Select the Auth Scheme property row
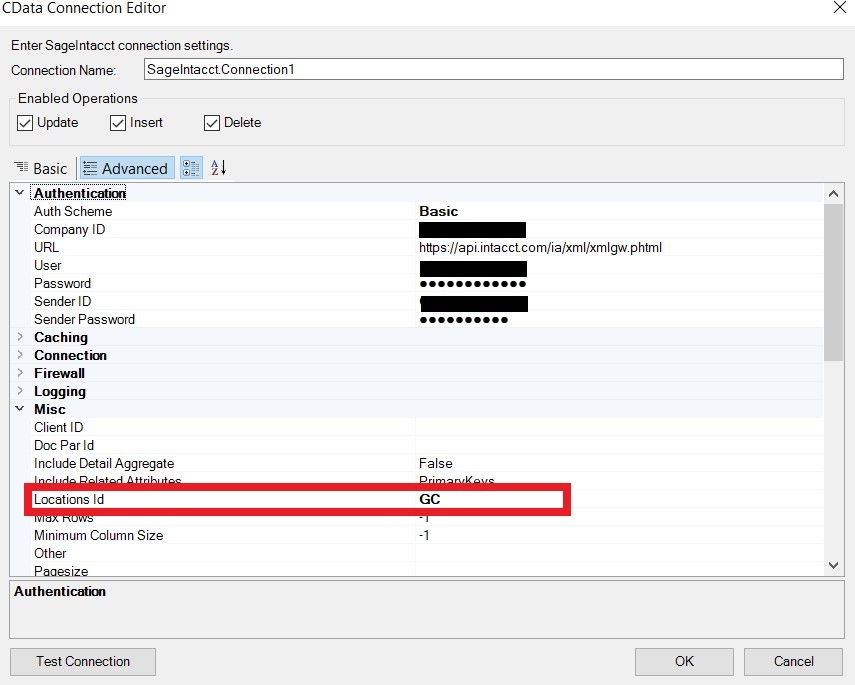Screen dimensions: 855x685 tap(428, 211)
